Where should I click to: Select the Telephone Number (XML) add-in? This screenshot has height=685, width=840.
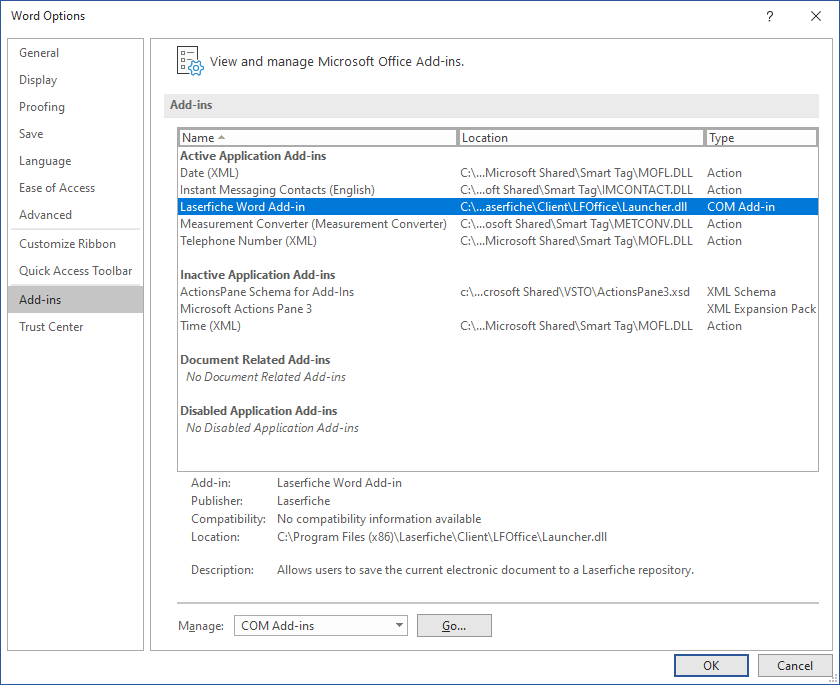pyautogui.click(x=498, y=241)
